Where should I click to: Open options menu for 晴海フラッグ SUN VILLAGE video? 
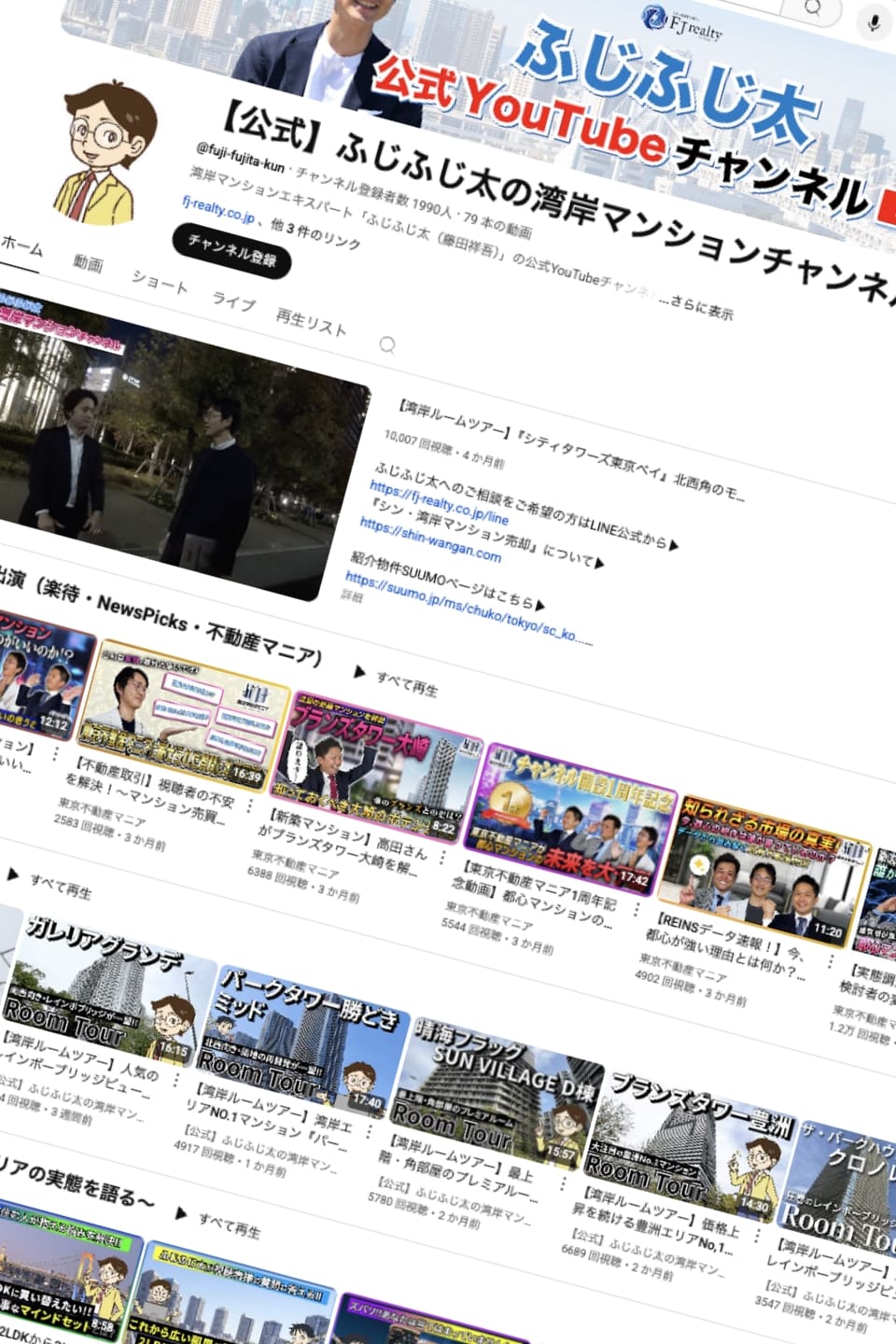click(563, 1183)
